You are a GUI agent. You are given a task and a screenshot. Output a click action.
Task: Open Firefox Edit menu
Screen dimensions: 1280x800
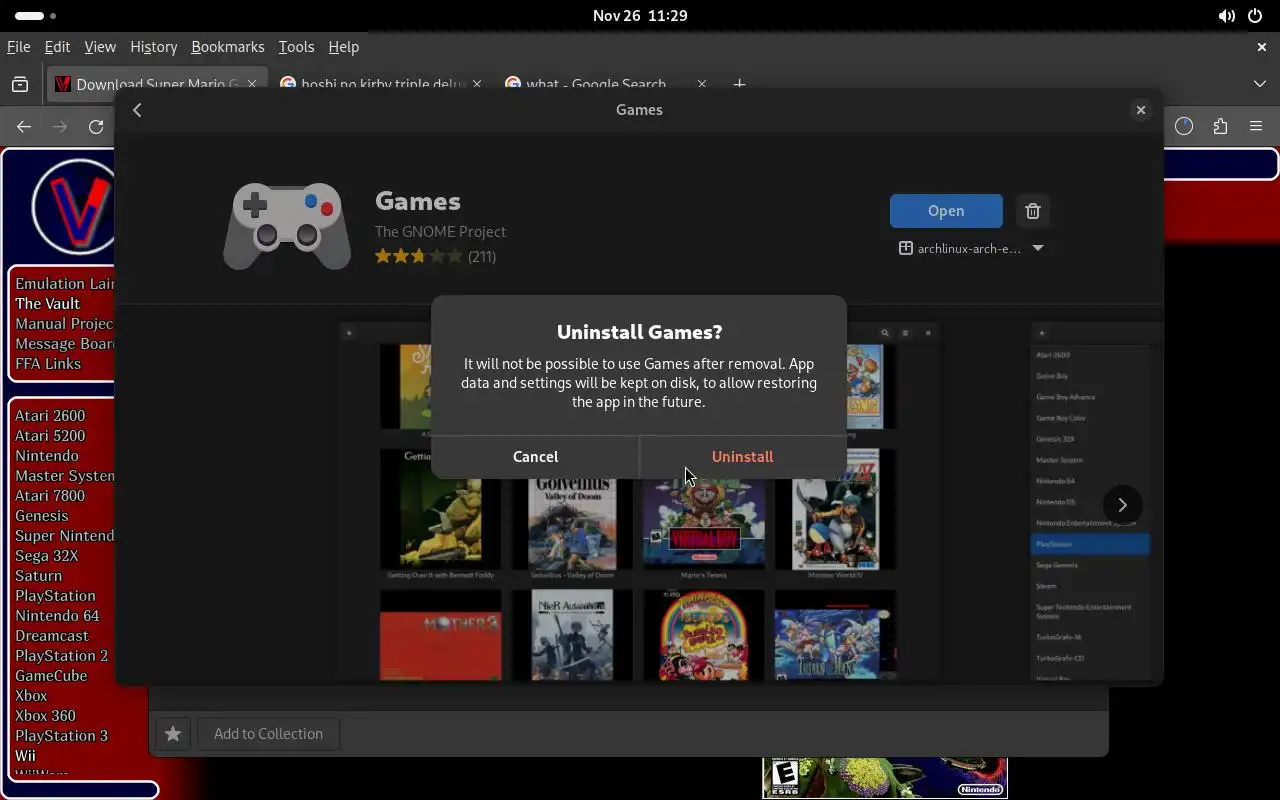pyautogui.click(x=57, y=47)
